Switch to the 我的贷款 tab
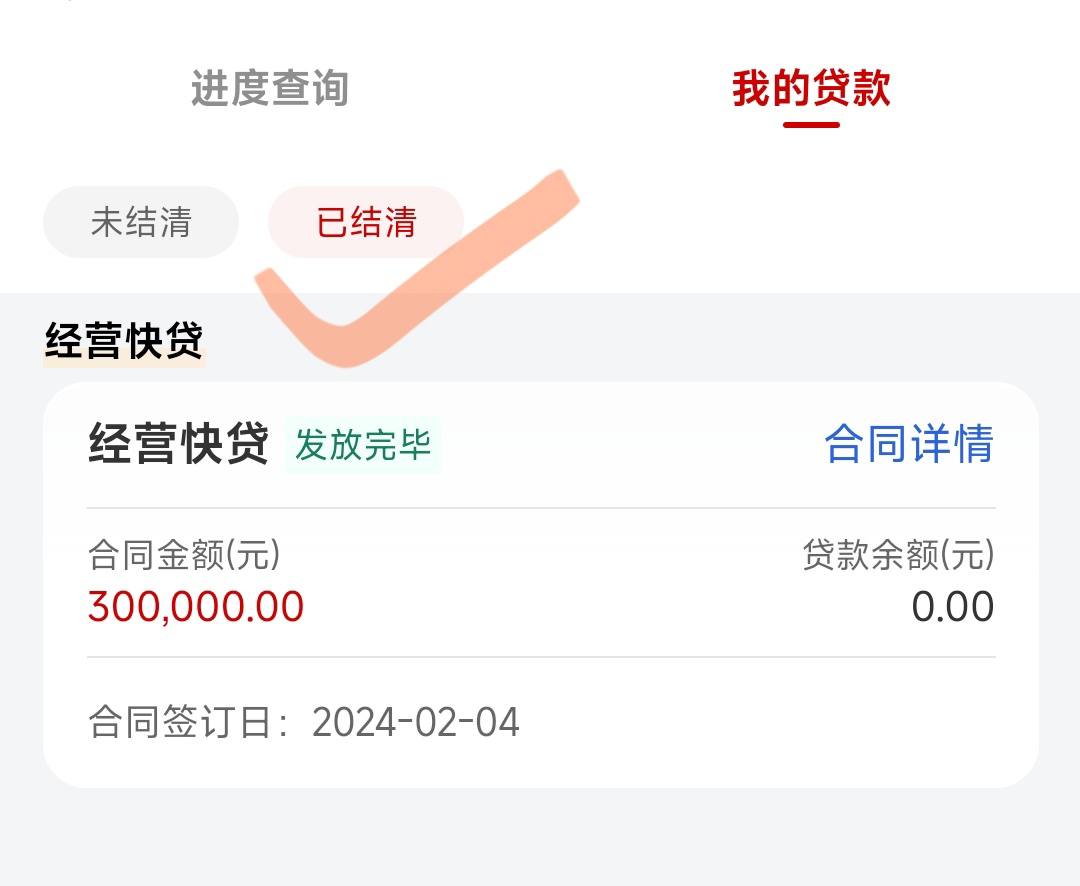 coord(810,90)
